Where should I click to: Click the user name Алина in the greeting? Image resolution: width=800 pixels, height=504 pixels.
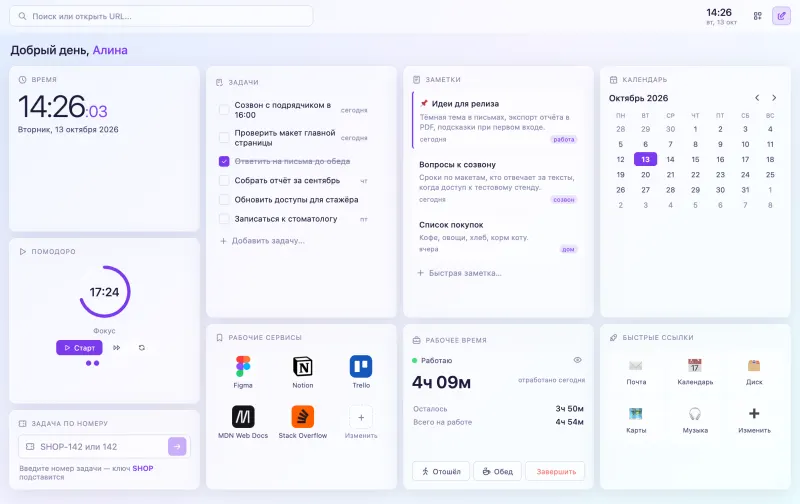[x=110, y=50]
